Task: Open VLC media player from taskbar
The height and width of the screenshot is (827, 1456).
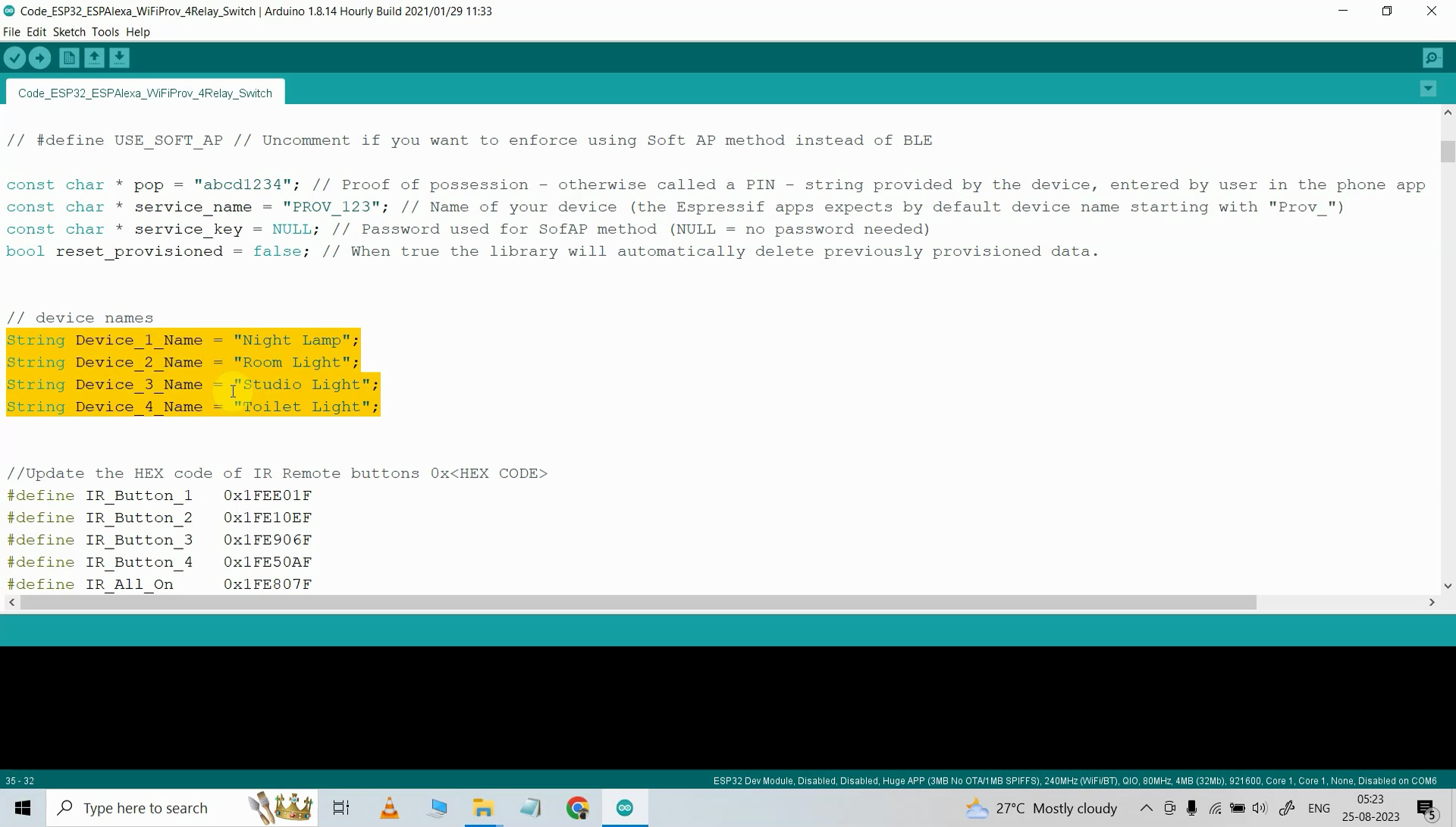Action: click(390, 808)
